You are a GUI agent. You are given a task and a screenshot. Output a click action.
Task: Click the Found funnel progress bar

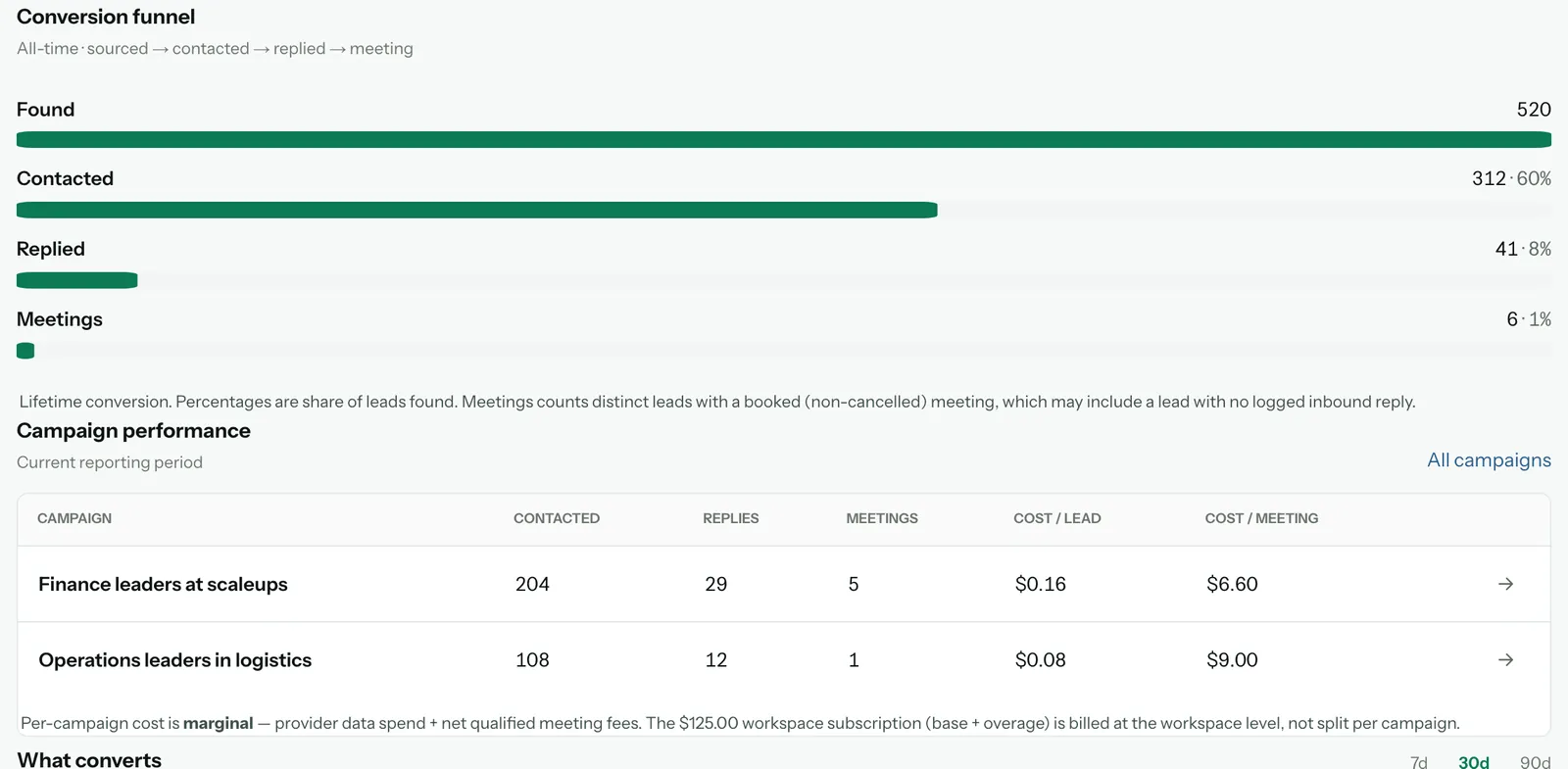tap(784, 140)
